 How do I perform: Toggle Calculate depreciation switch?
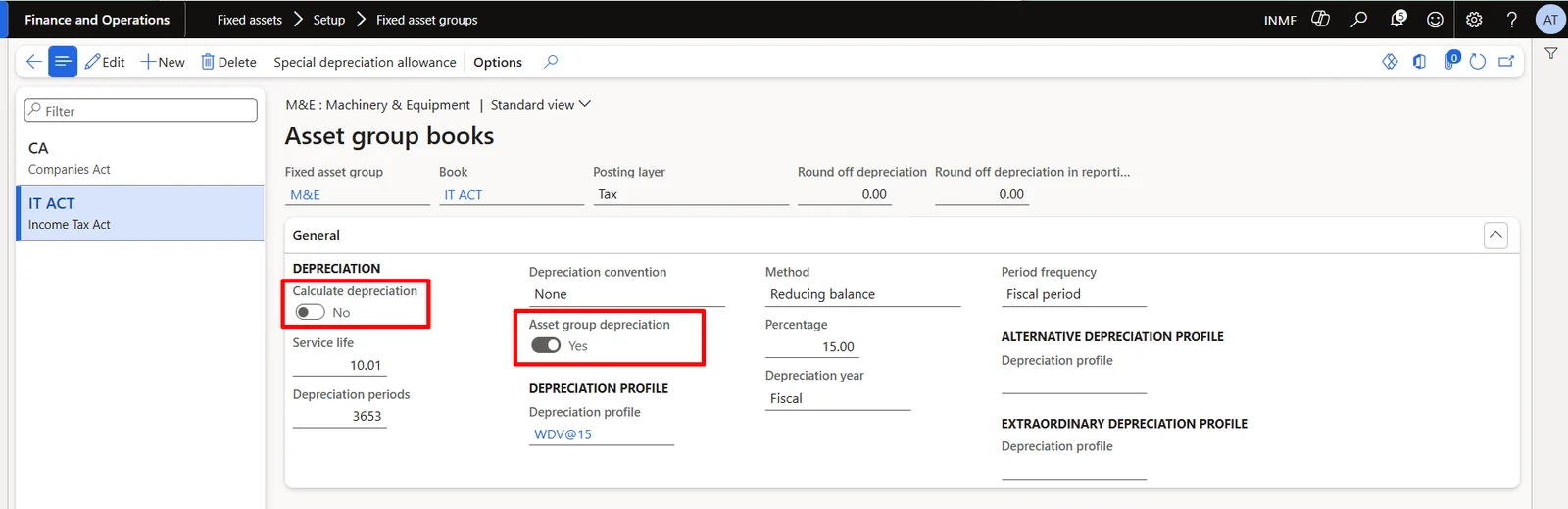click(310, 312)
